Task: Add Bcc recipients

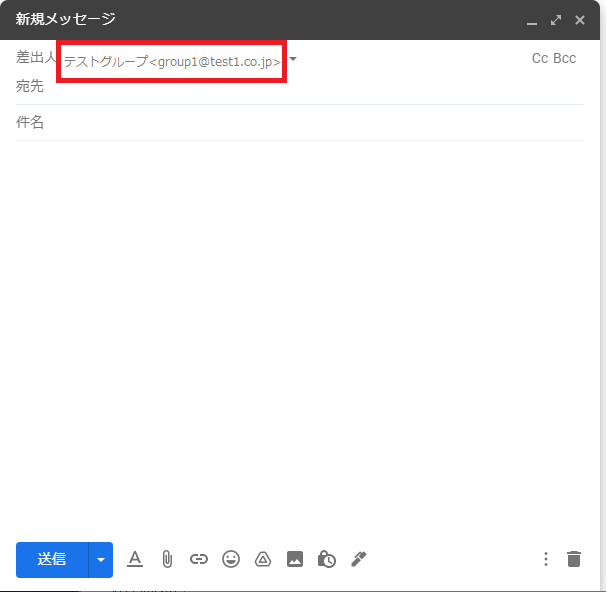Action: click(565, 58)
